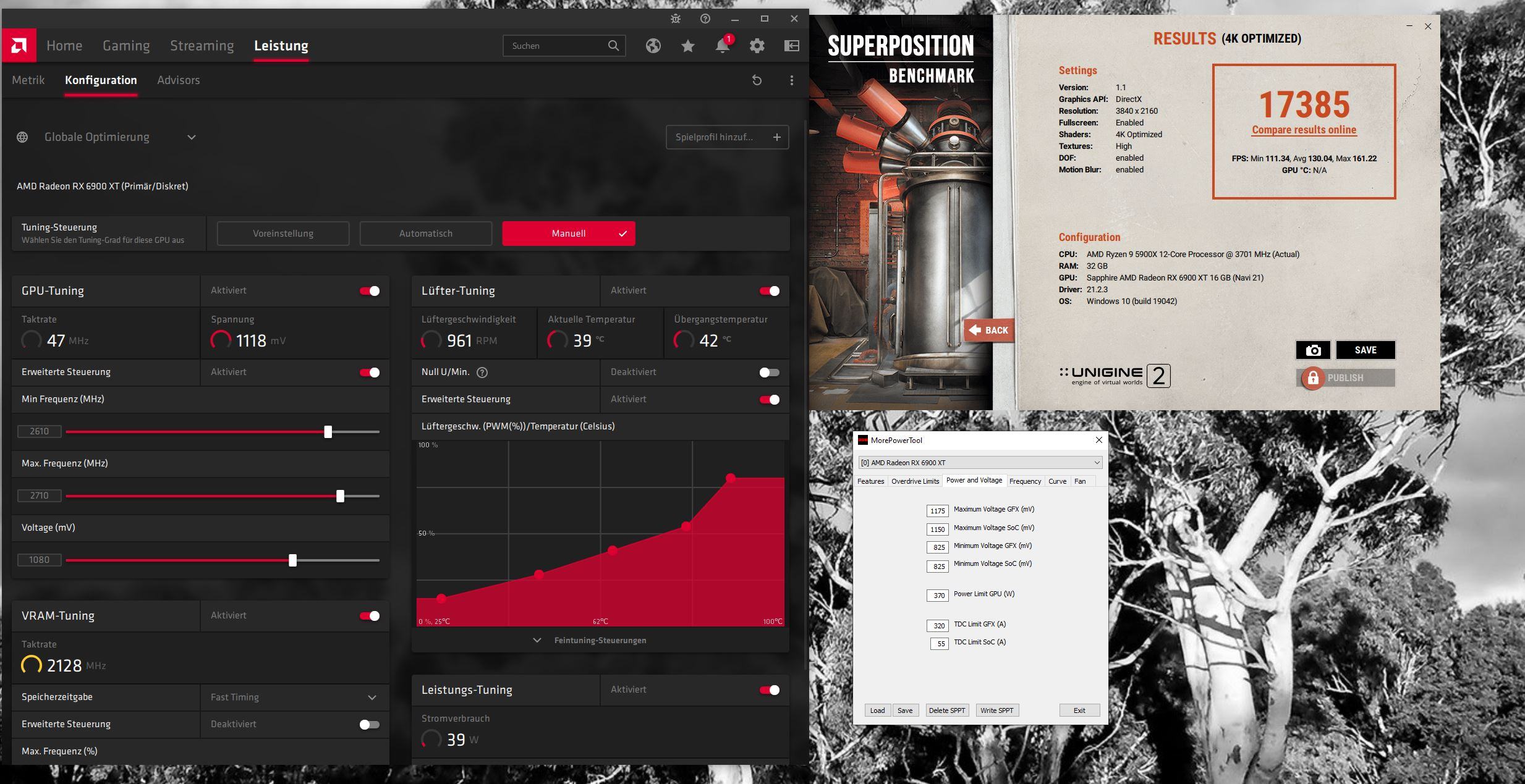The image size is (1525, 784).
Task: Select Voreinstellung tuning mode
Action: tap(283, 234)
